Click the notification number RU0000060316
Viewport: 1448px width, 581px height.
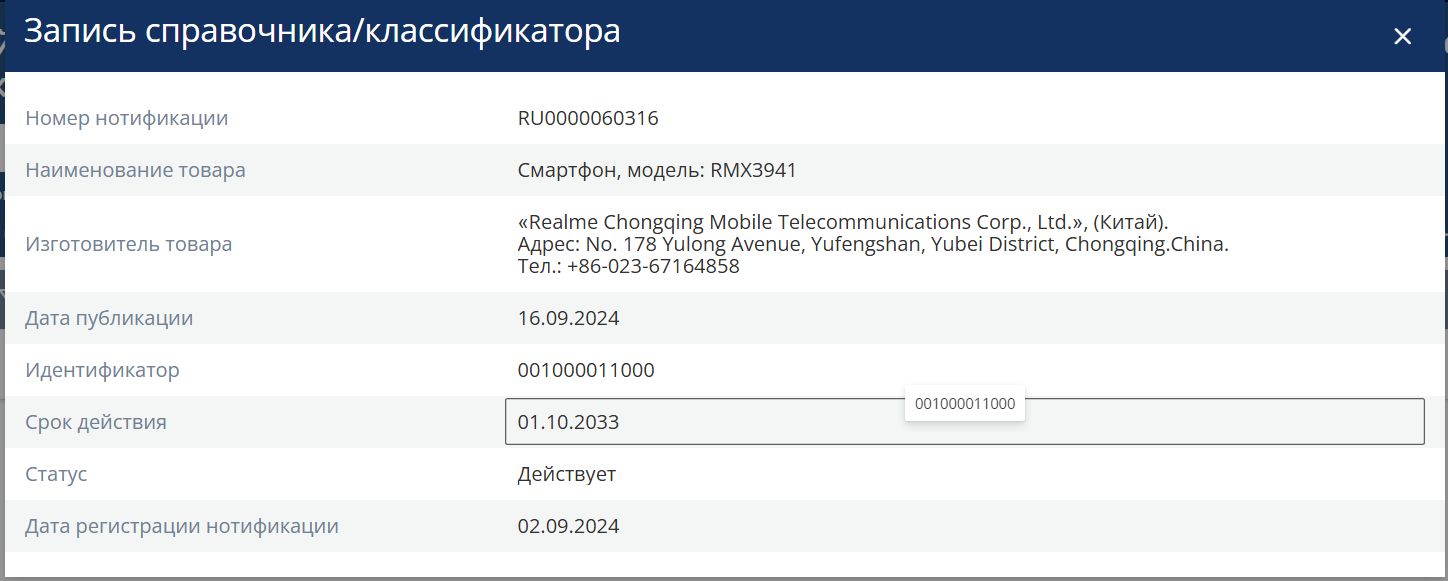(x=588, y=118)
